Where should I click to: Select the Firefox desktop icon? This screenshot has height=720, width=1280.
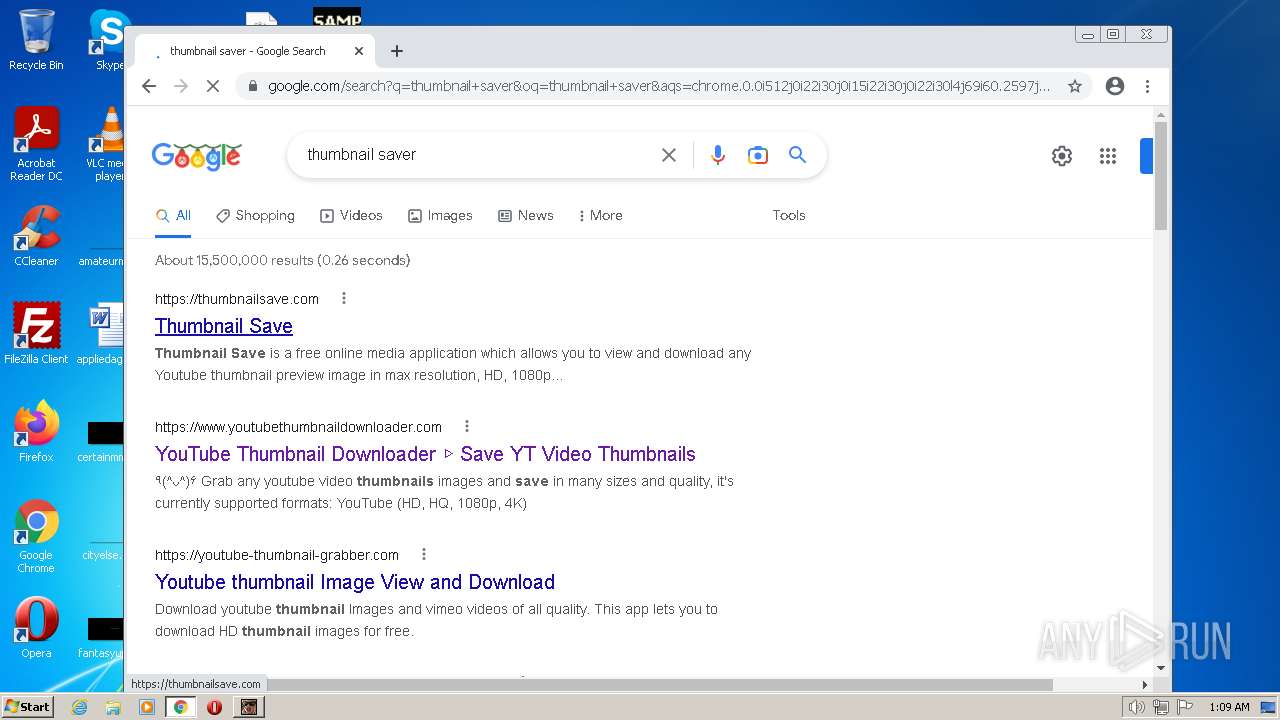point(36,432)
